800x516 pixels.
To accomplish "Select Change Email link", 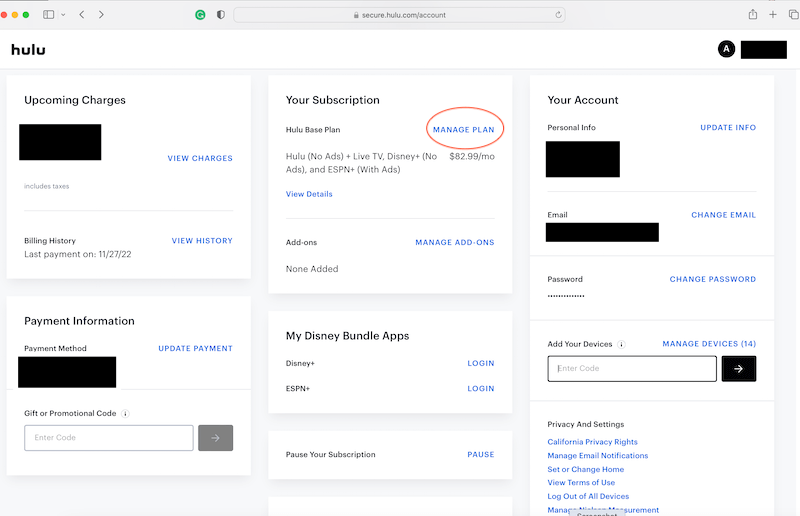I will [x=723, y=215].
